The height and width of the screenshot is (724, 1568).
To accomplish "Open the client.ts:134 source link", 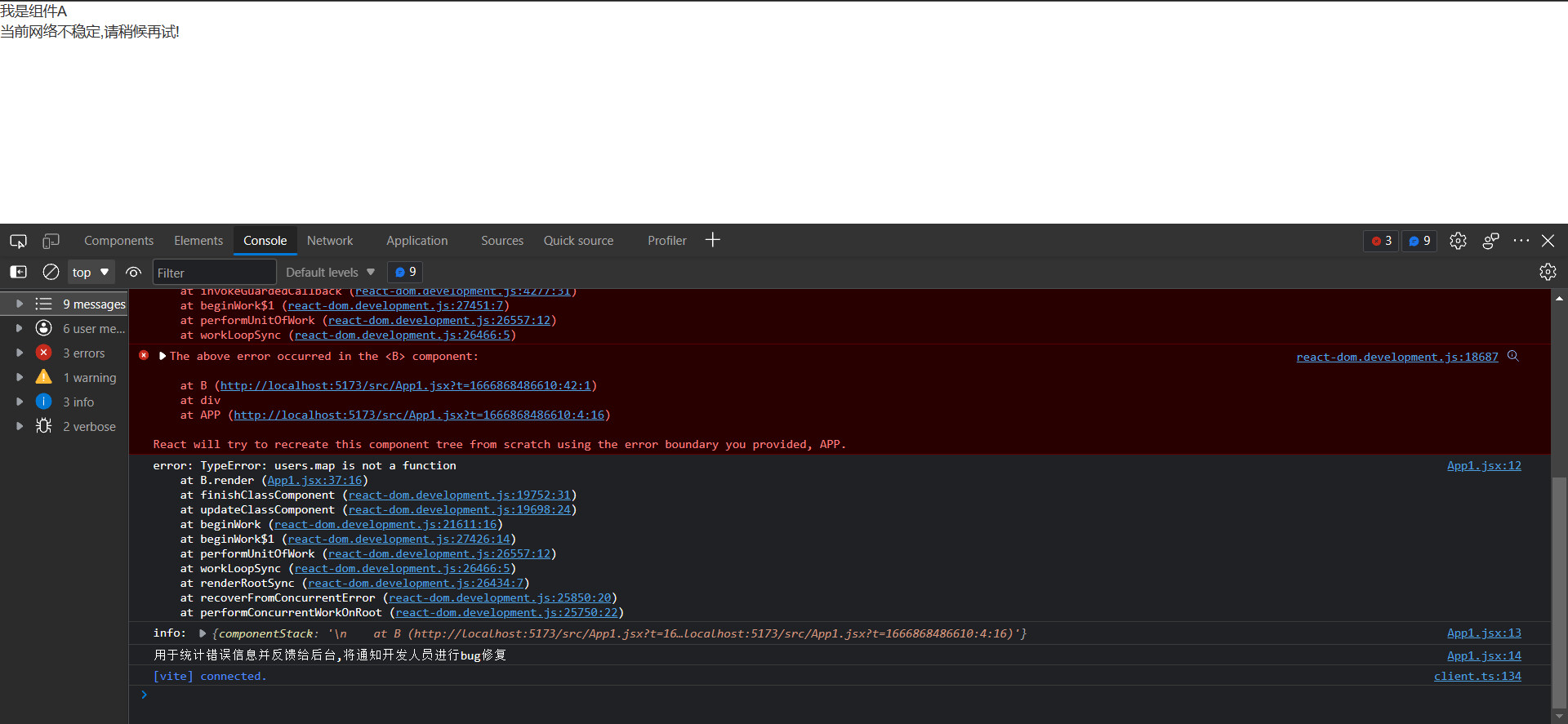I will click(1477, 677).
